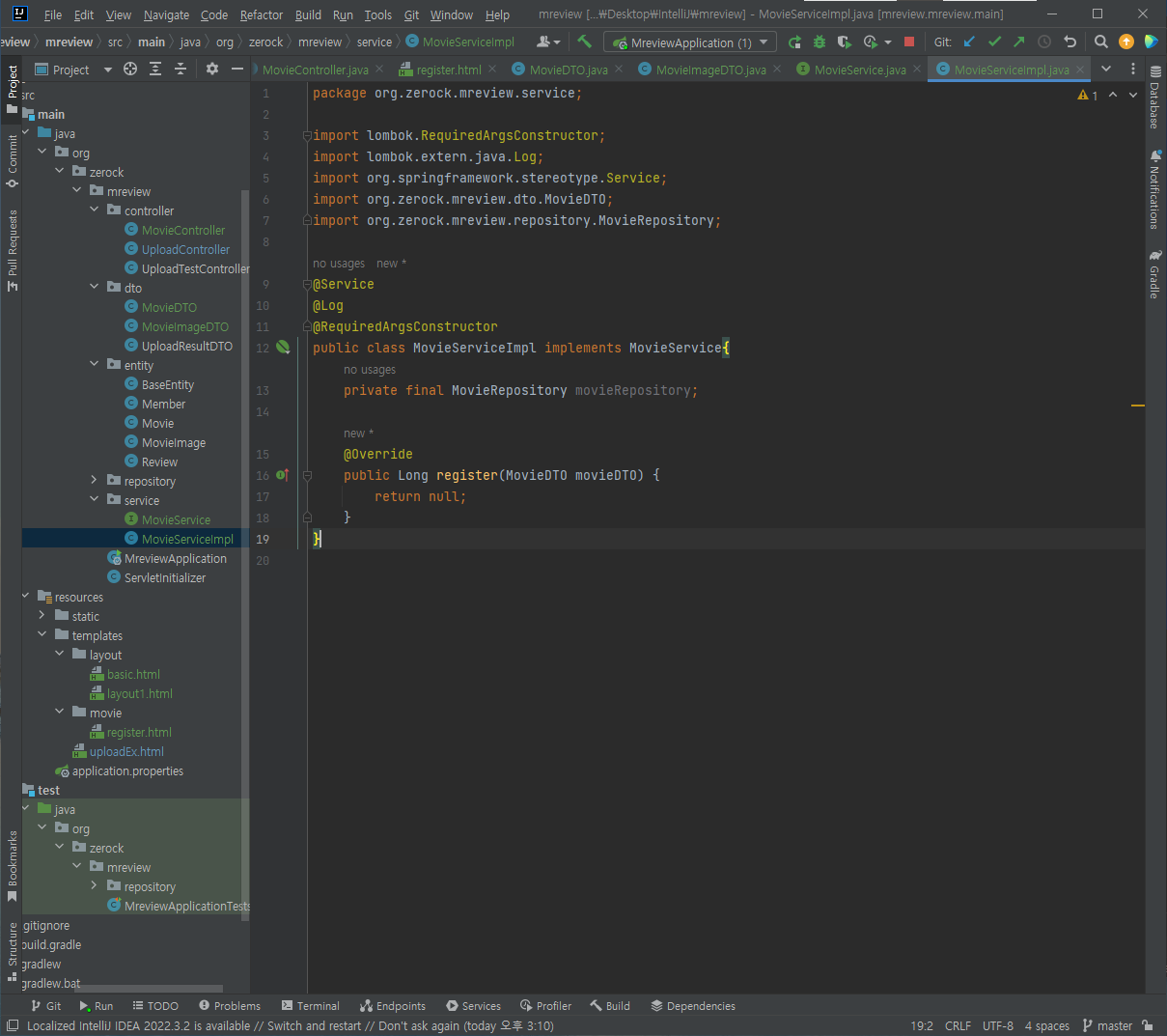1167x1036 pixels.
Task: Show Git history clock icon
Action: click(x=1044, y=42)
